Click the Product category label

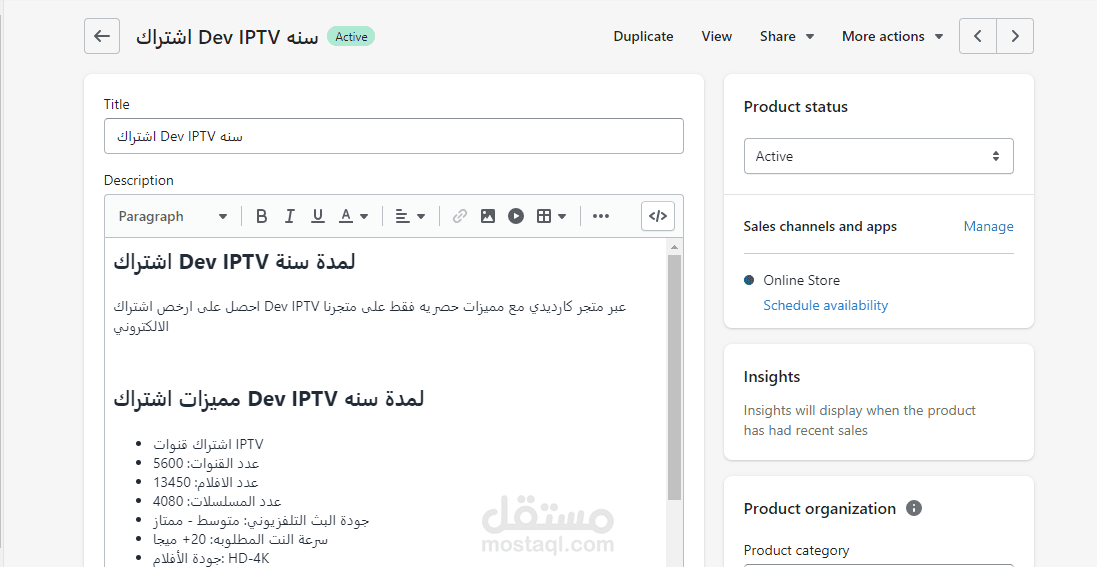(x=796, y=550)
